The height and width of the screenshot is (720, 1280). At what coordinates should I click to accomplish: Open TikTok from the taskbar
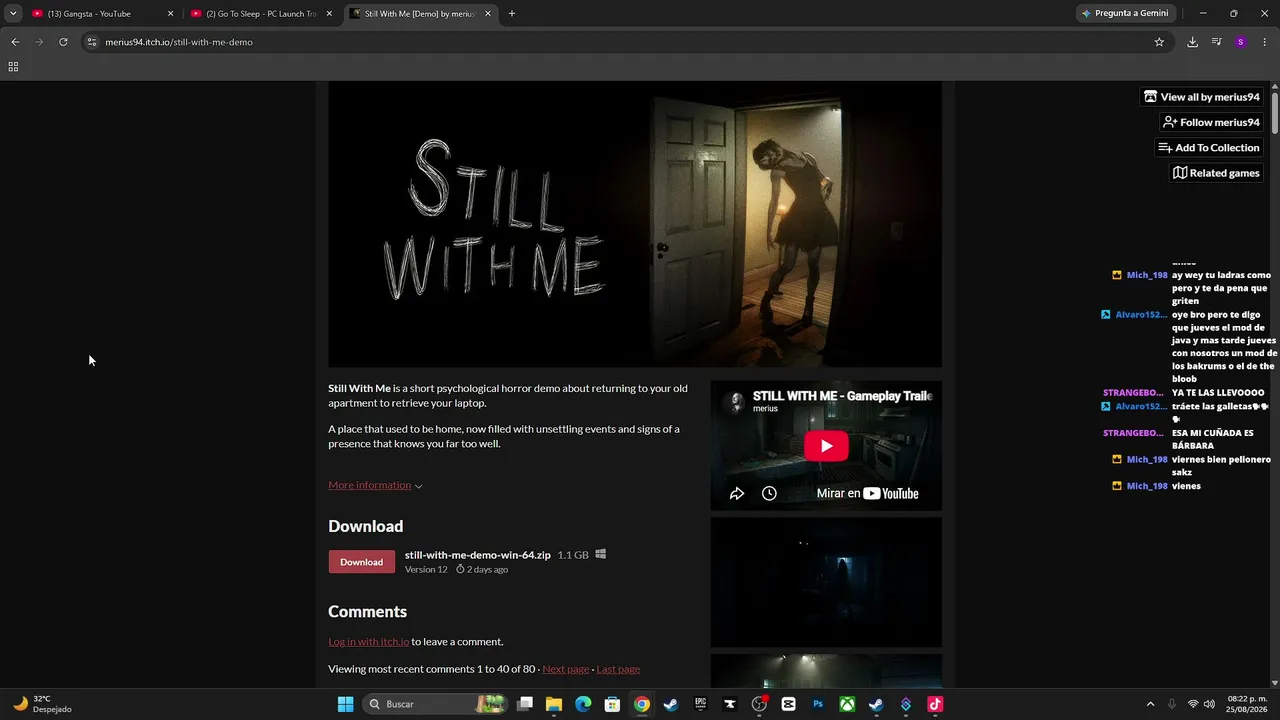coord(935,704)
